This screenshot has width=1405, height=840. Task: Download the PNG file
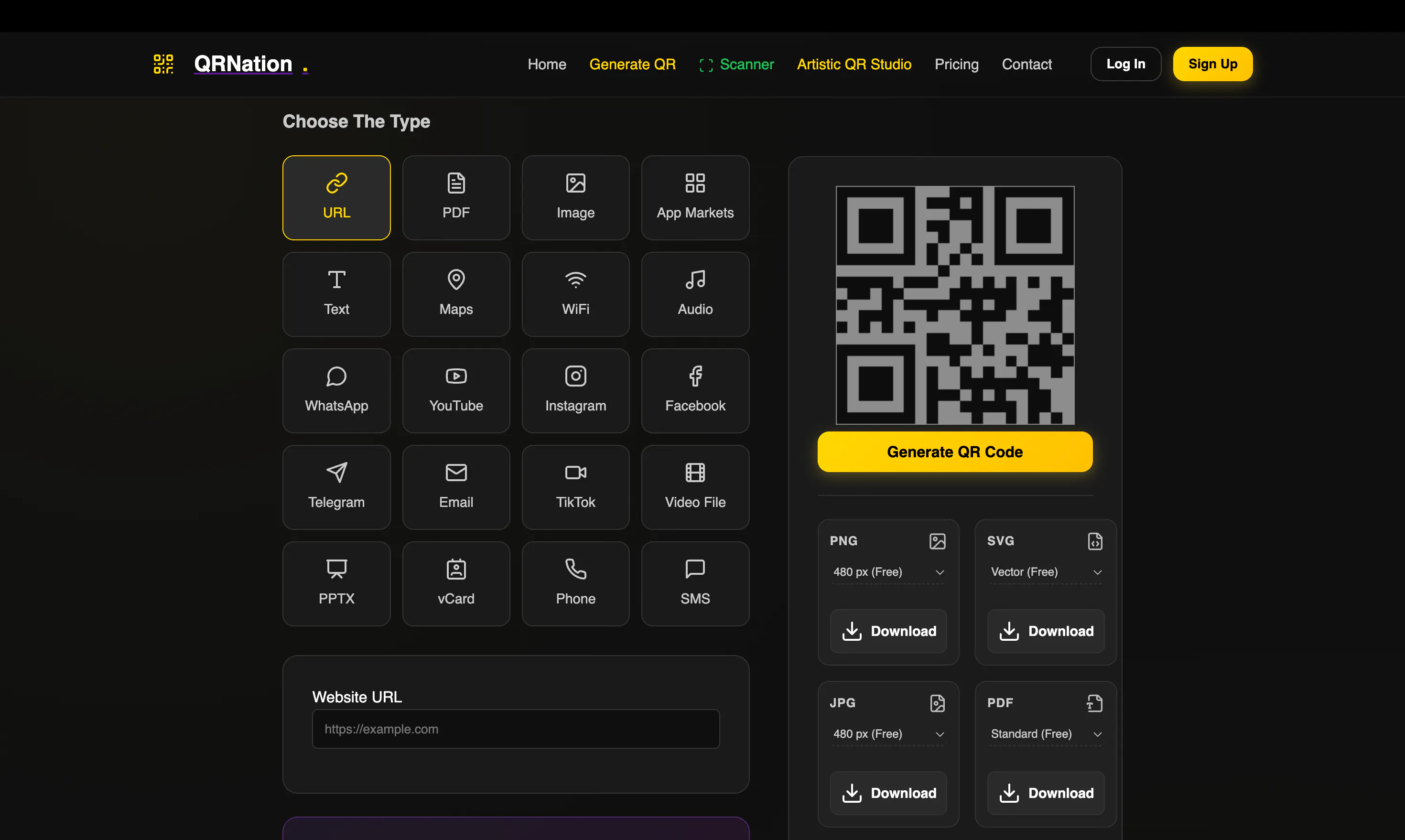click(888, 631)
